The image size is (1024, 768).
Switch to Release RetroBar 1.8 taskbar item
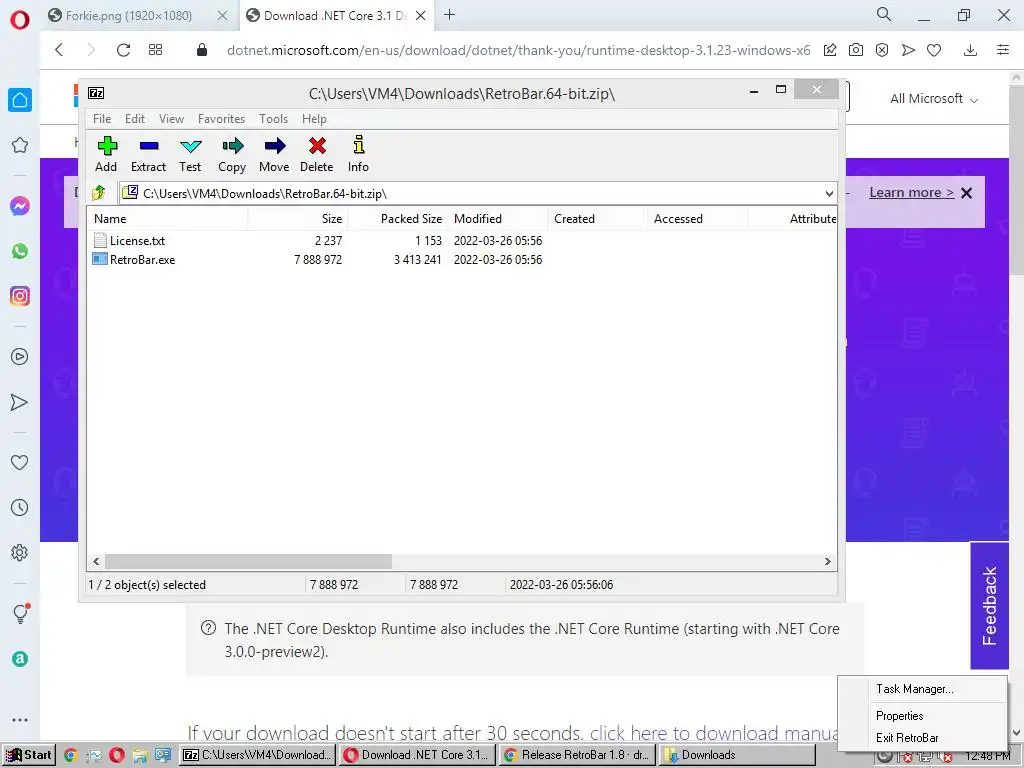point(577,755)
